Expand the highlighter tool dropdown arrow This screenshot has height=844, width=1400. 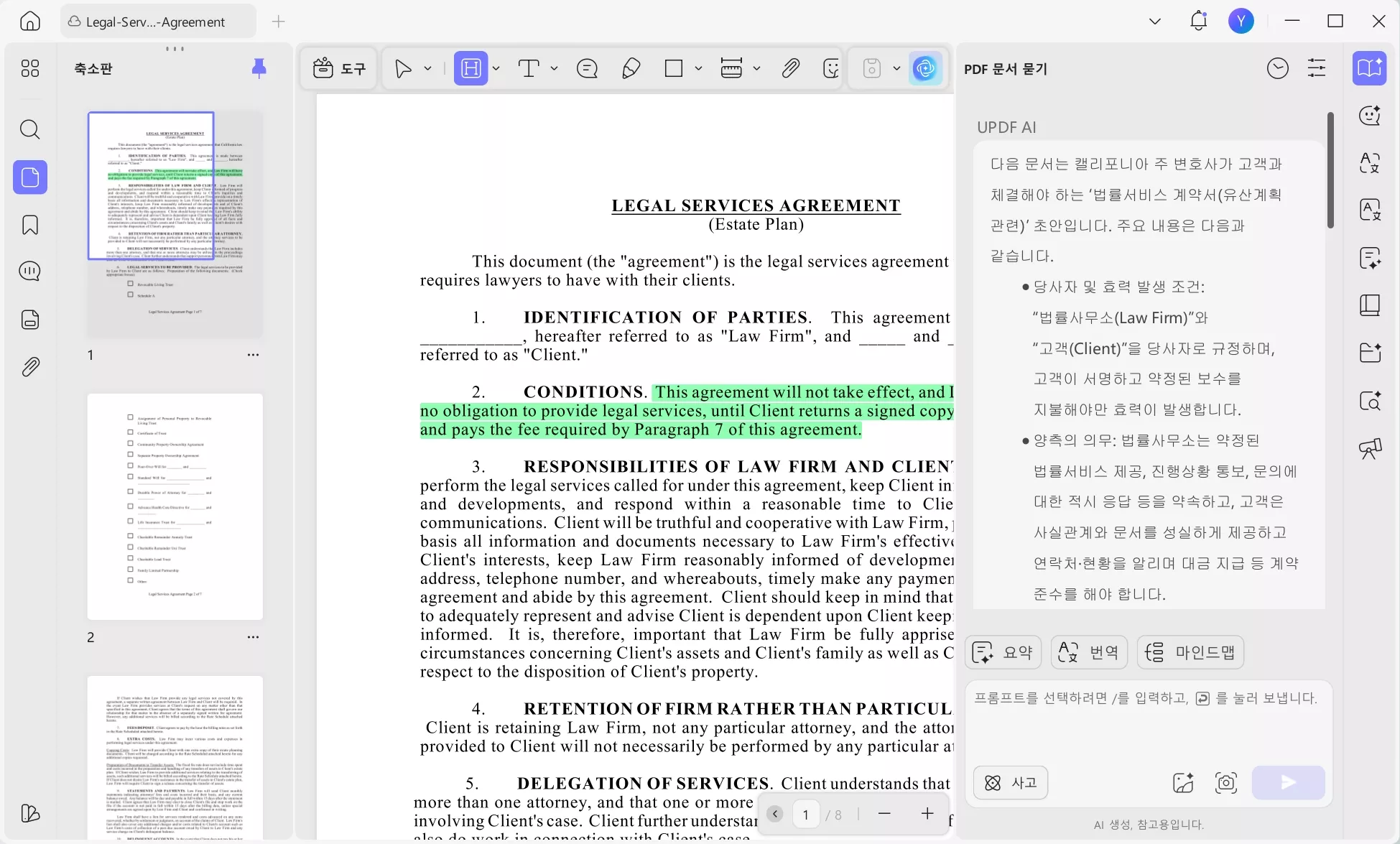click(496, 69)
